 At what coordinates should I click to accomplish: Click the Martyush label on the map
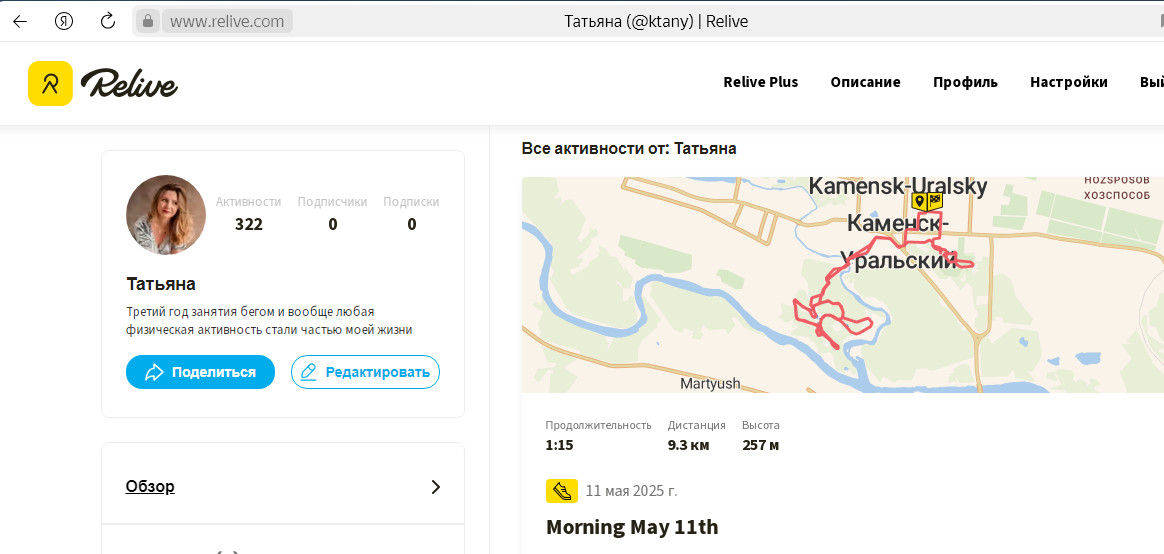click(710, 384)
